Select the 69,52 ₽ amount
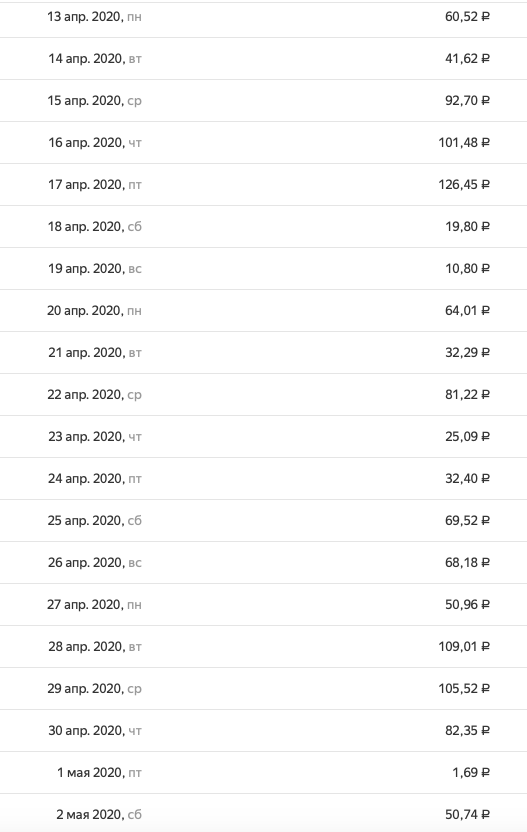The height and width of the screenshot is (832, 527). point(467,521)
